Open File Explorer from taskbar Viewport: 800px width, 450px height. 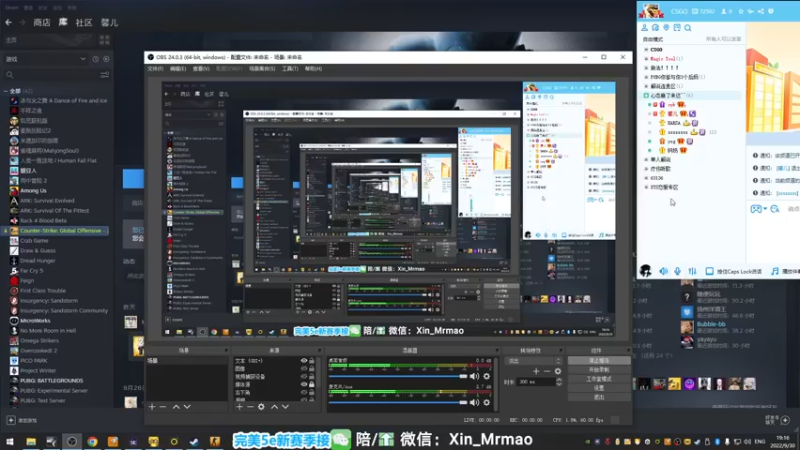(31, 442)
